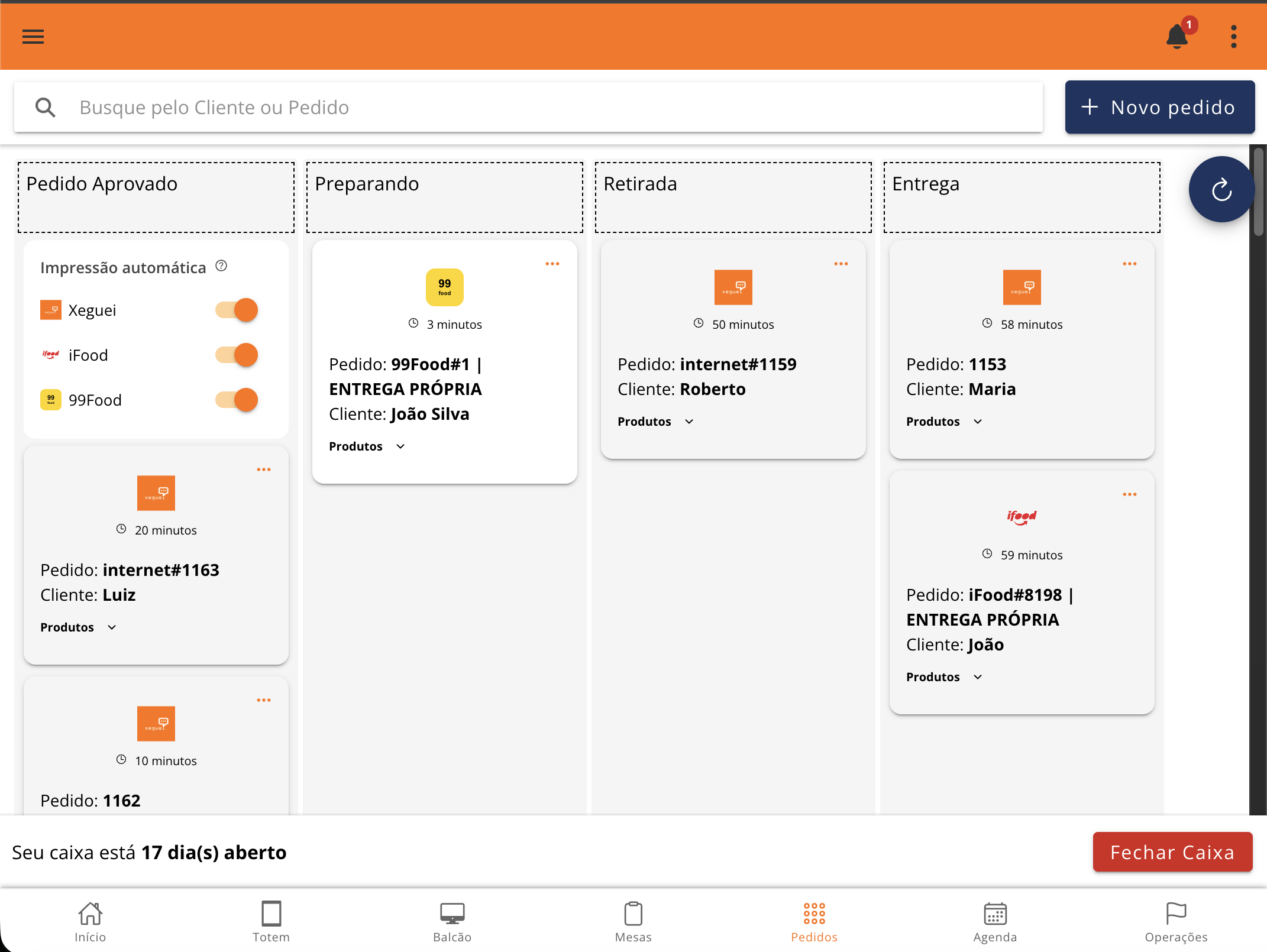
Task: Expand Produtos on João Silva's order
Action: click(x=367, y=446)
